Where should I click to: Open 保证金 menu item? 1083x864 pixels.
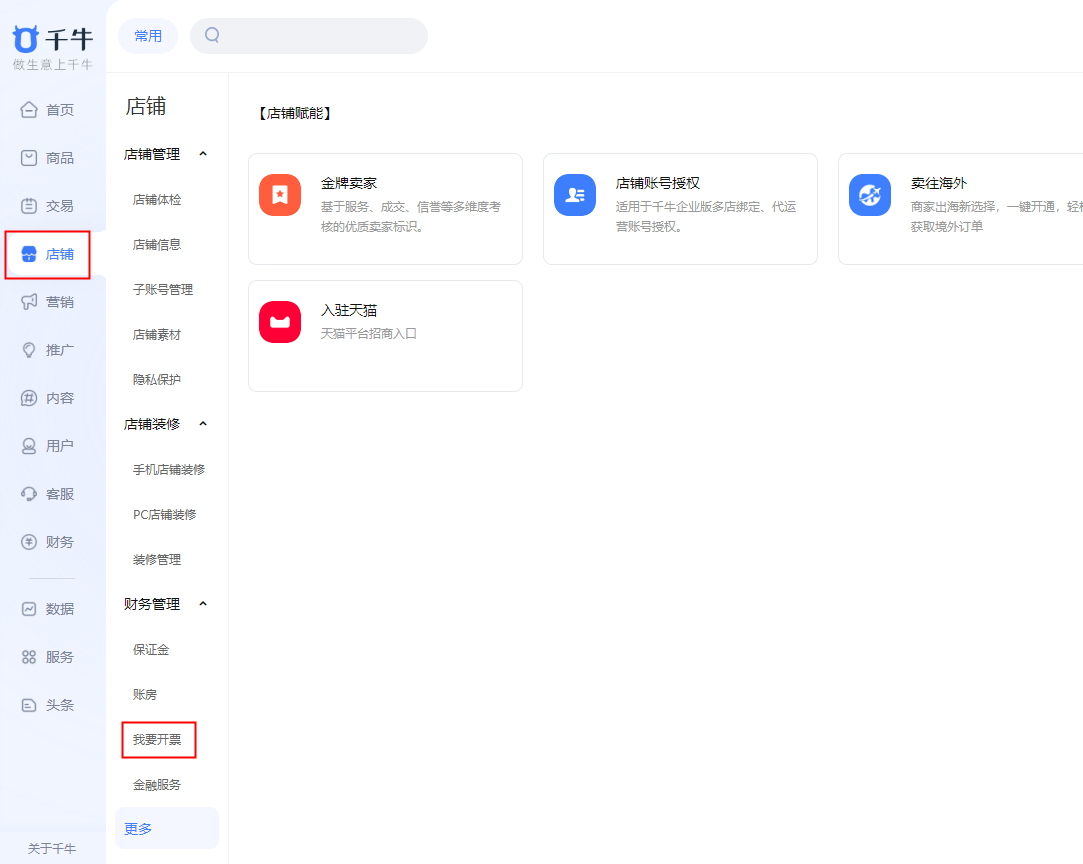point(151,650)
